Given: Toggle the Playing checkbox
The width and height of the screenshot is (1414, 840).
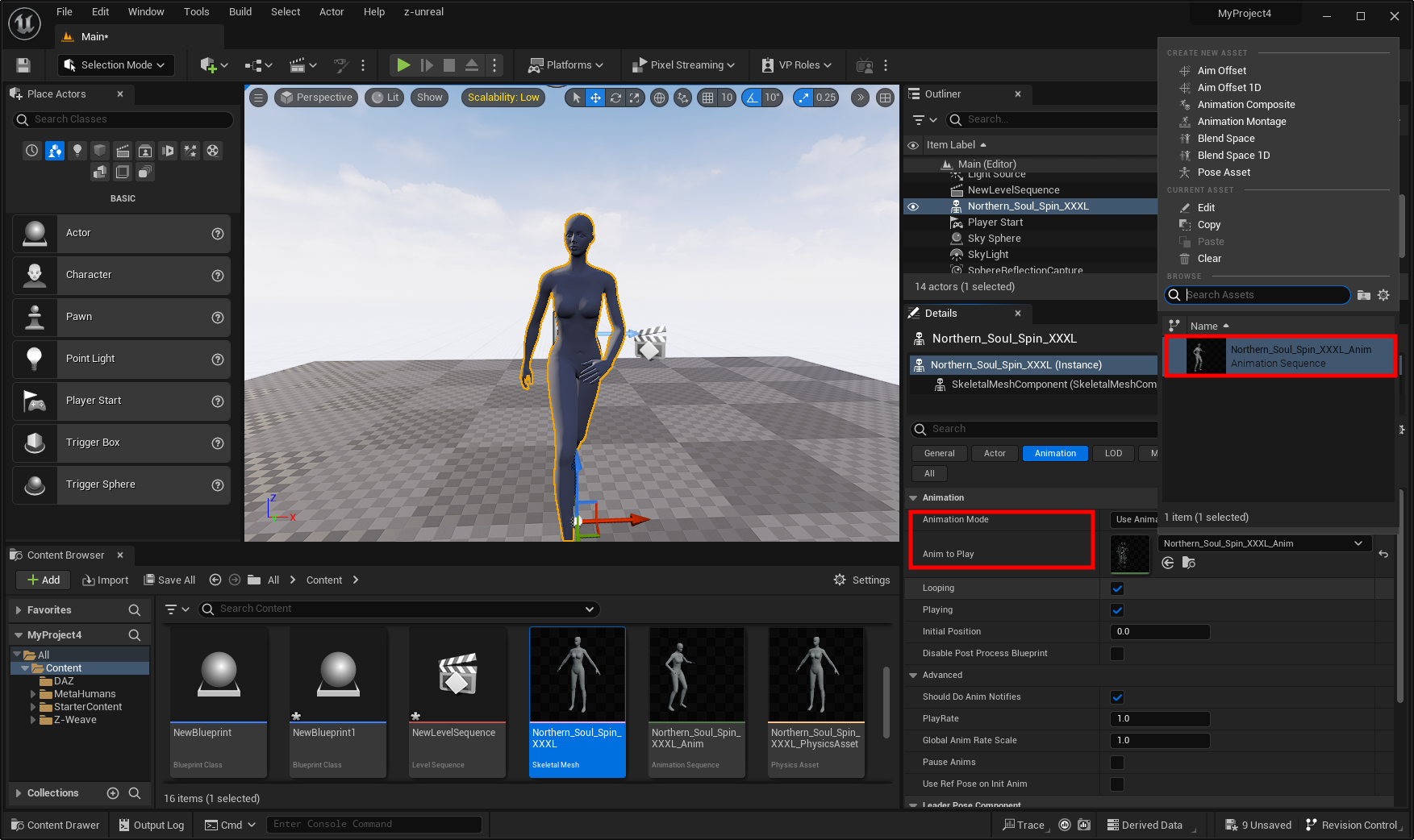Looking at the screenshot, I should [1117, 610].
